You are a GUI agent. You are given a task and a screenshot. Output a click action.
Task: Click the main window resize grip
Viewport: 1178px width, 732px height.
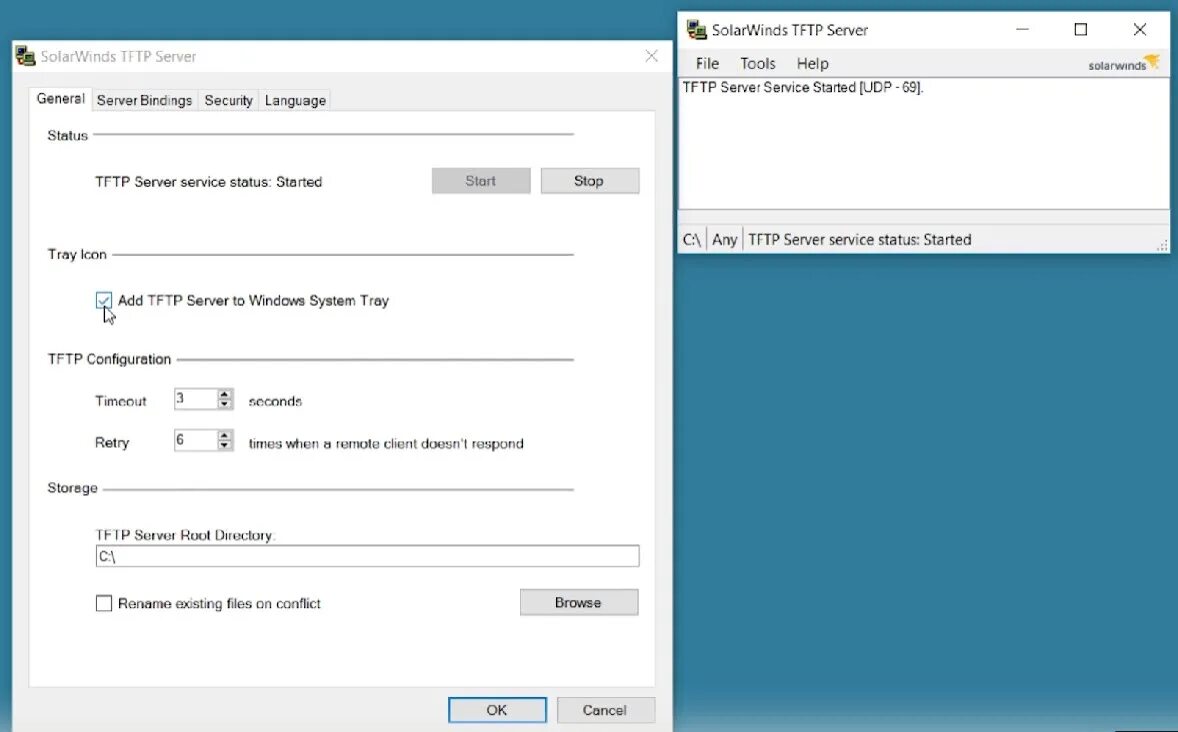[1162, 245]
